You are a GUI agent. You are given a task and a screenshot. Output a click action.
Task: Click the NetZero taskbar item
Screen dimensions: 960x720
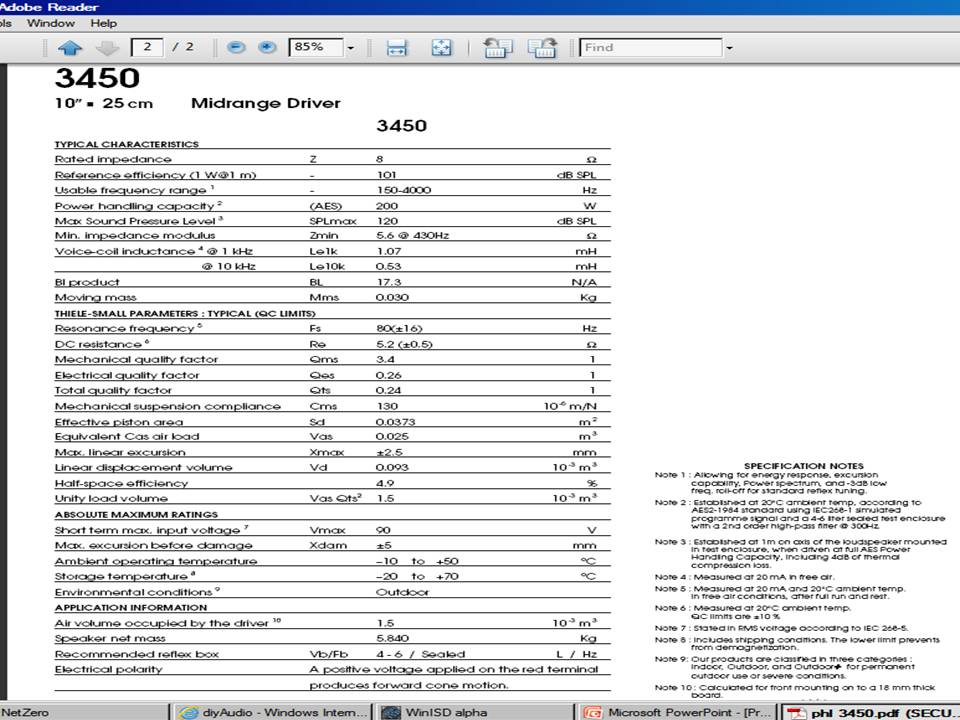[83, 712]
